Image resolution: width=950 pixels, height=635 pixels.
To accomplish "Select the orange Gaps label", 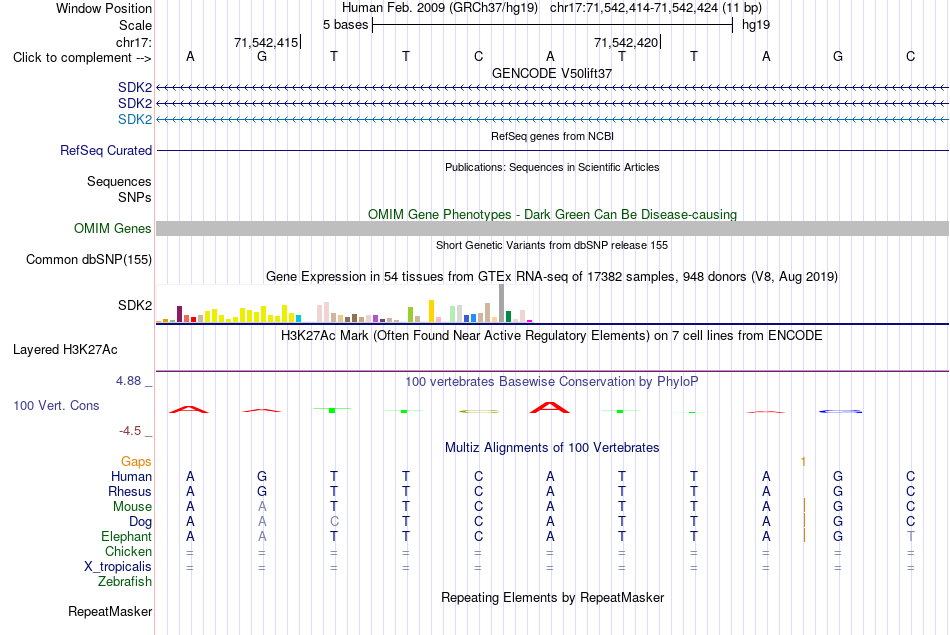I will tap(136, 462).
